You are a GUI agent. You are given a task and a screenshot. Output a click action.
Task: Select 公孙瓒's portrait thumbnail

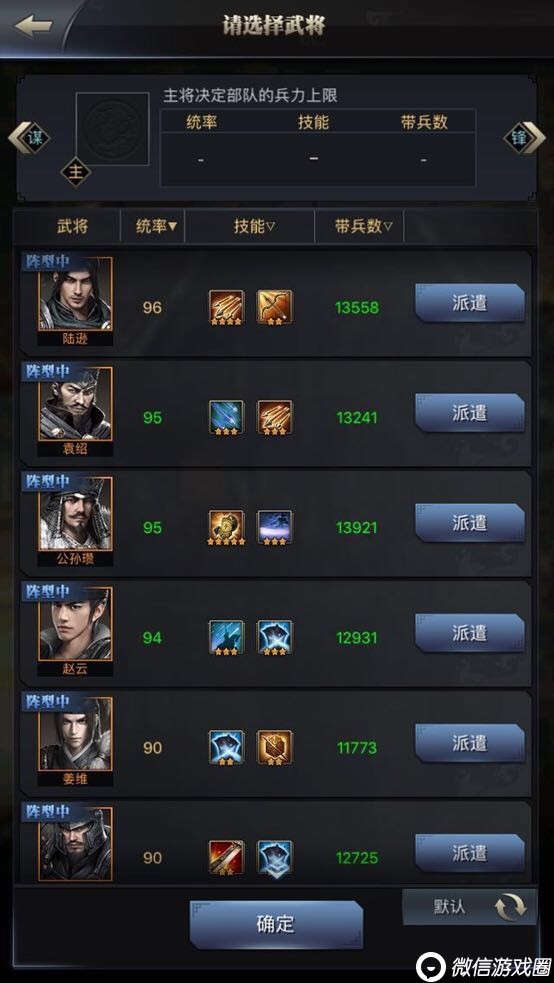coord(75,514)
